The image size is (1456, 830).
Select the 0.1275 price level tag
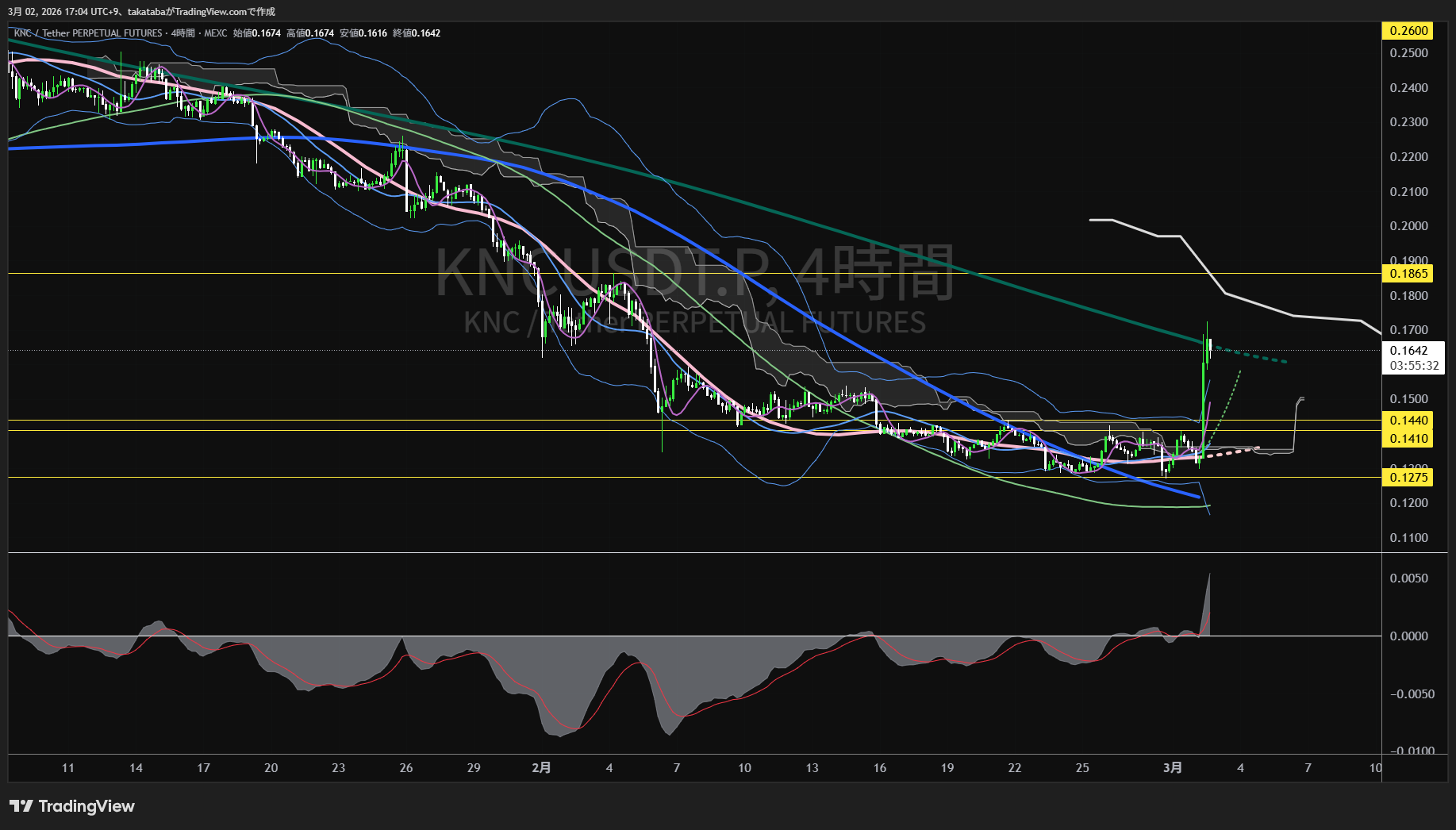click(x=1408, y=478)
